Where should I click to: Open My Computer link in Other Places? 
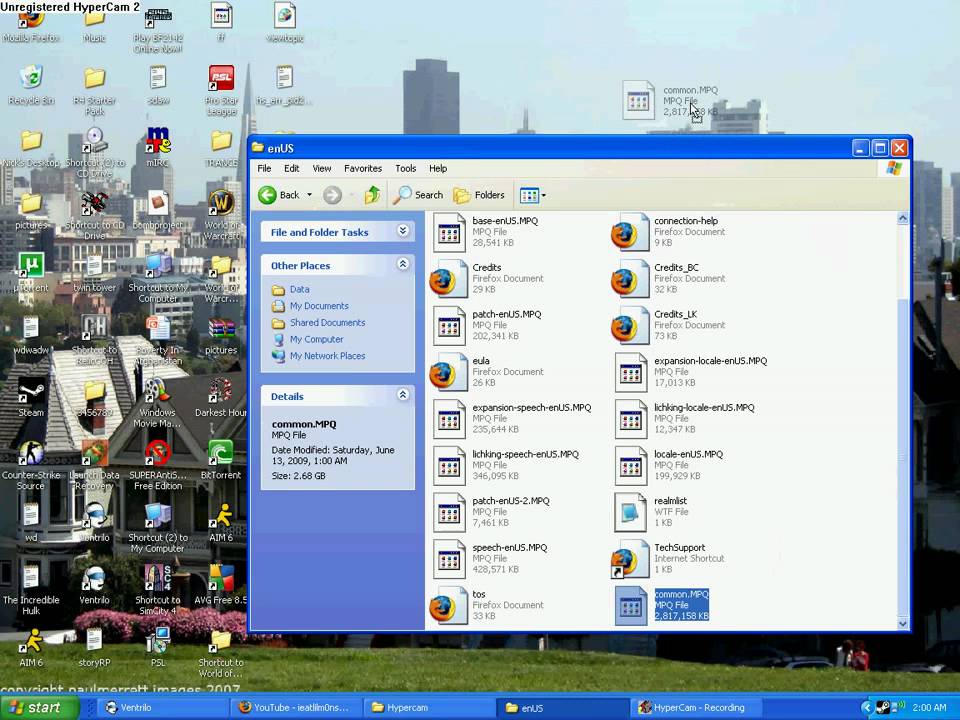pos(317,339)
